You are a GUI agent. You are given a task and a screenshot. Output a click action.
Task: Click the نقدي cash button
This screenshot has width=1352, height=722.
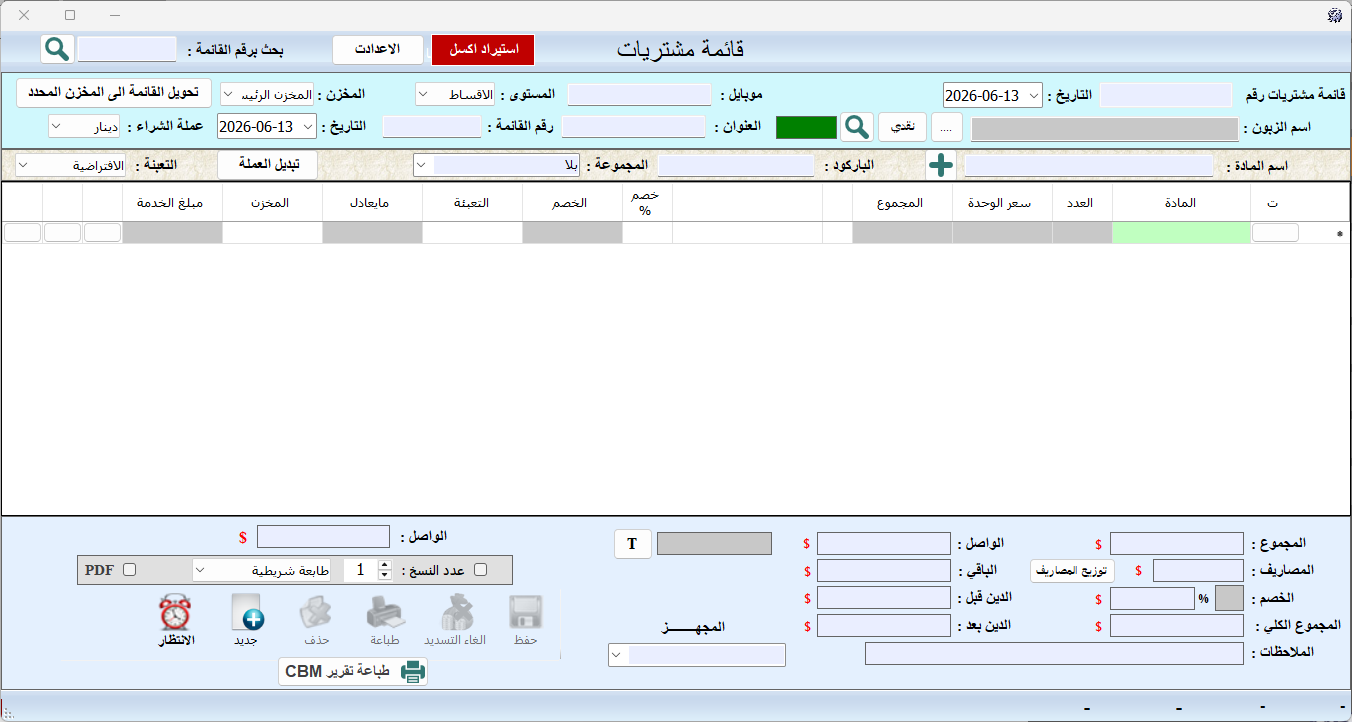(x=903, y=127)
